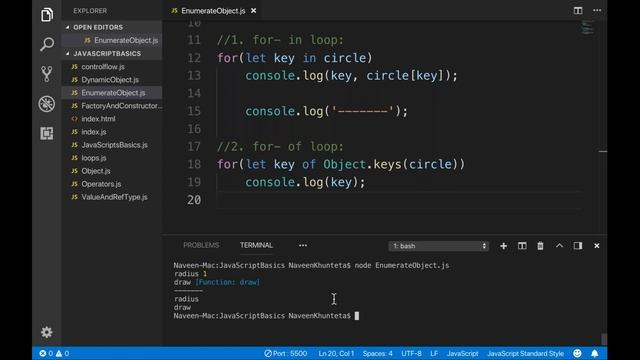Open JavaScriptsBasics.js in the explorer

tap(112, 145)
